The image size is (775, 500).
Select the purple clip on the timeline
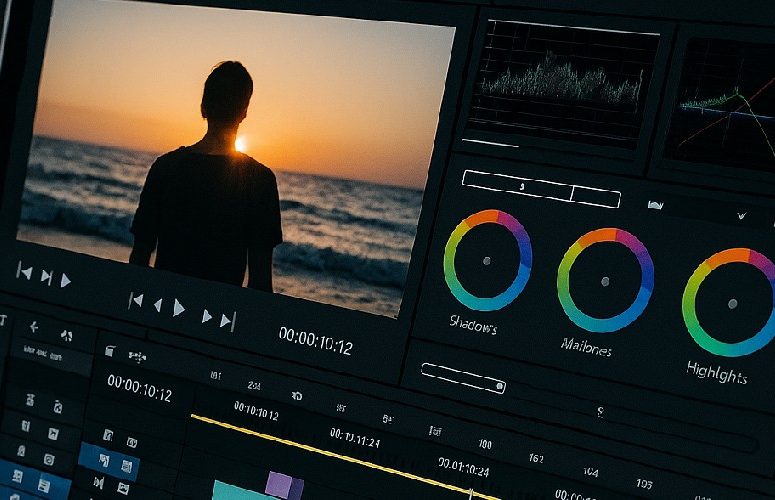(284, 485)
